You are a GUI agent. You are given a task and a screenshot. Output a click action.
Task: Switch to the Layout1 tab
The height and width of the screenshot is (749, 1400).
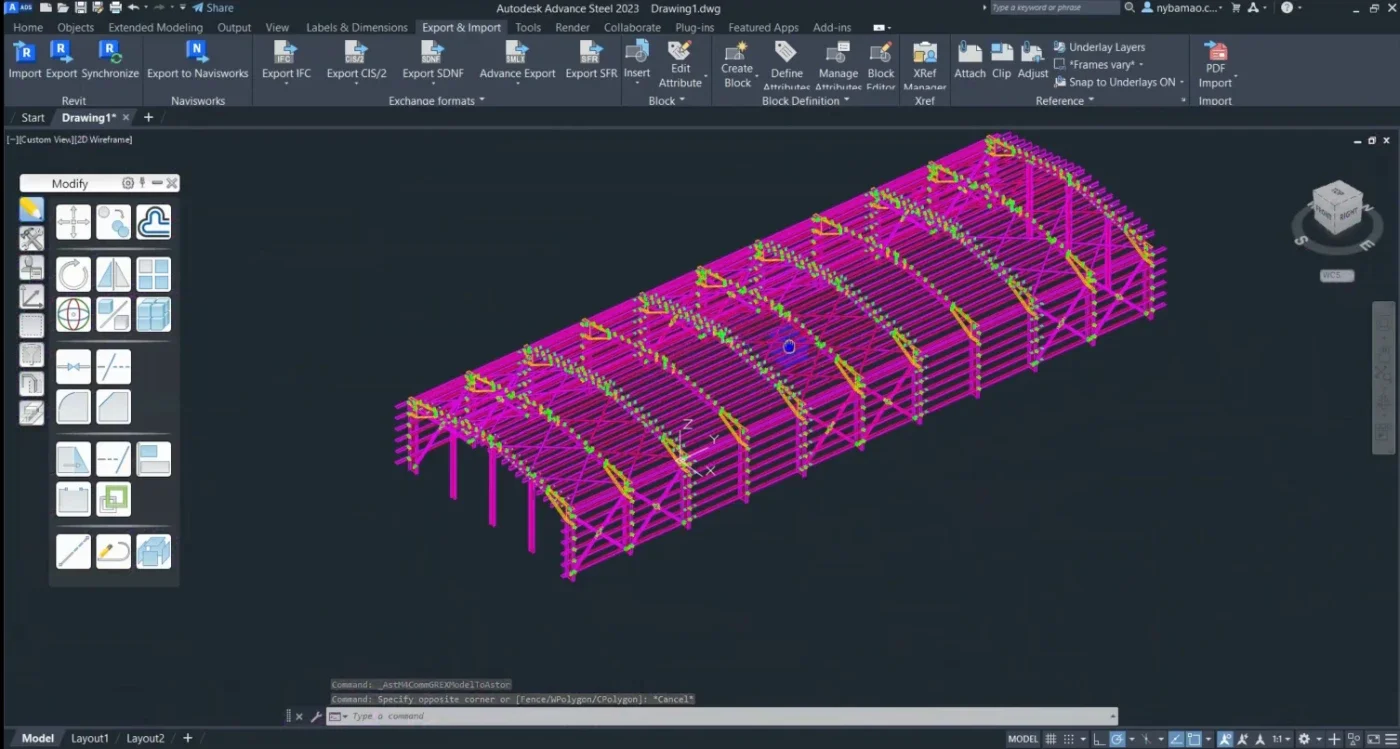pyautogui.click(x=89, y=738)
